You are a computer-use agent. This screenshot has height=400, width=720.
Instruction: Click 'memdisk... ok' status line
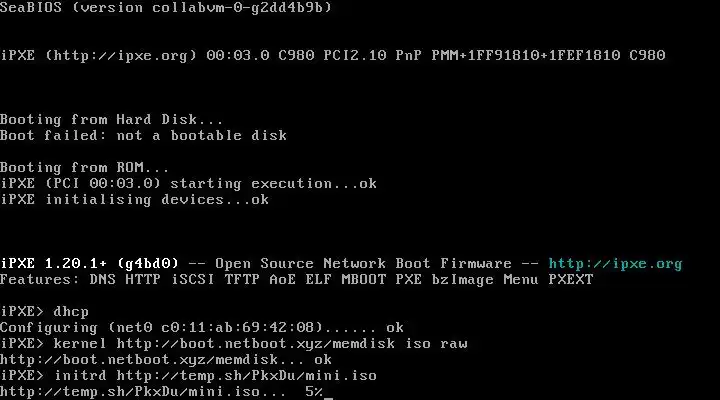[x=166, y=360]
